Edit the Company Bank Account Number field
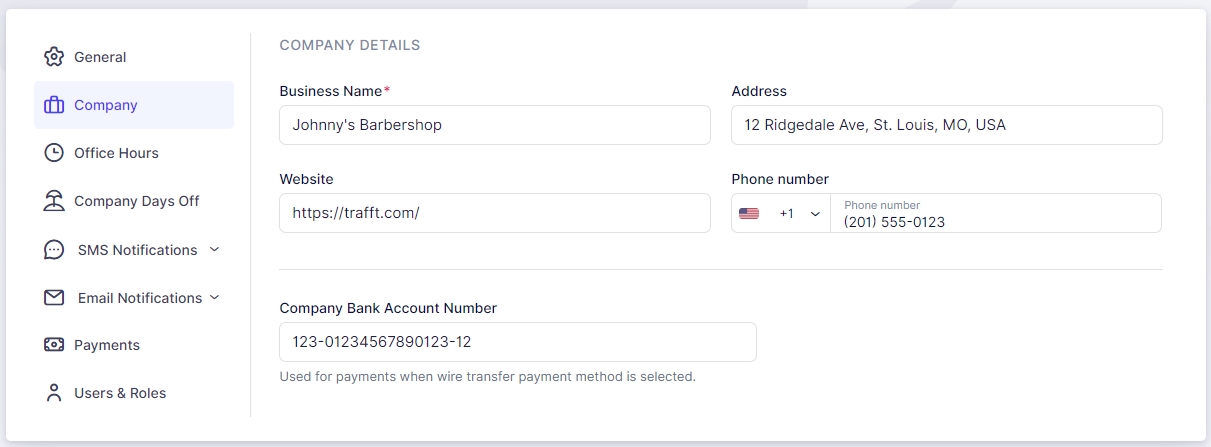The image size is (1211, 447). tap(517, 342)
